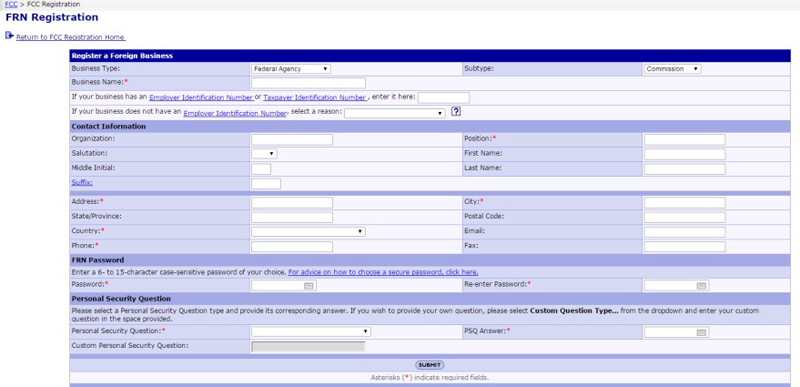The image size is (800, 387).
Task: Click keyboard icon in Password field
Action: tap(309, 286)
